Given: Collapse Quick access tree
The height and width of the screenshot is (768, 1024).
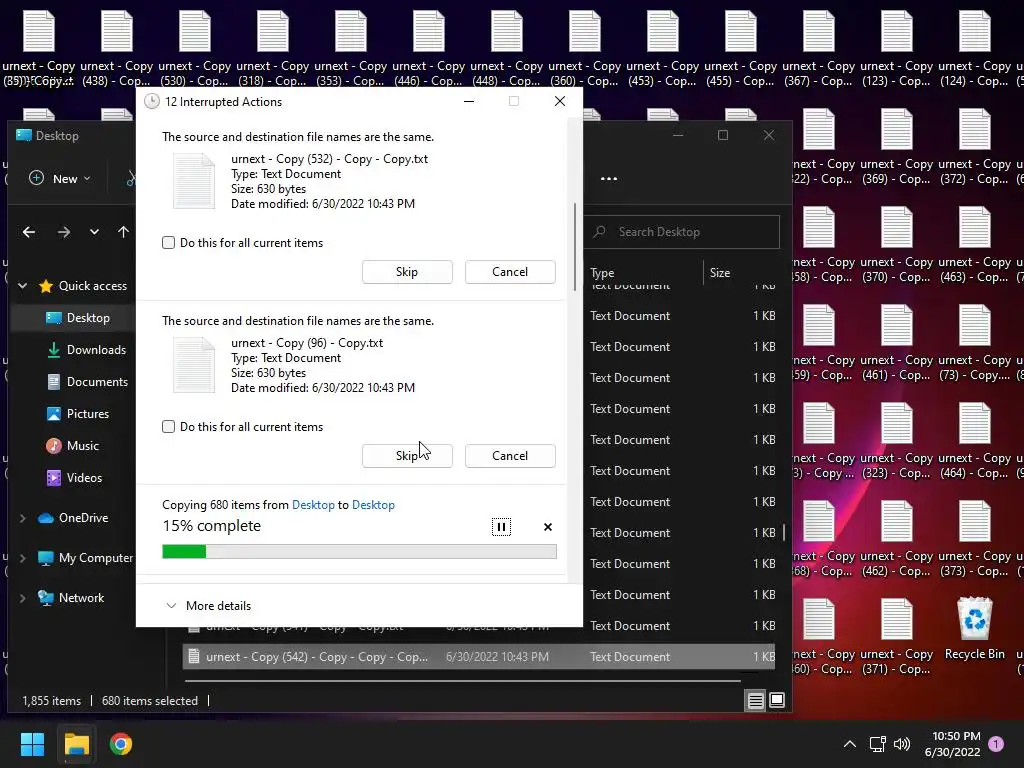Looking at the screenshot, I should [22, 285].
